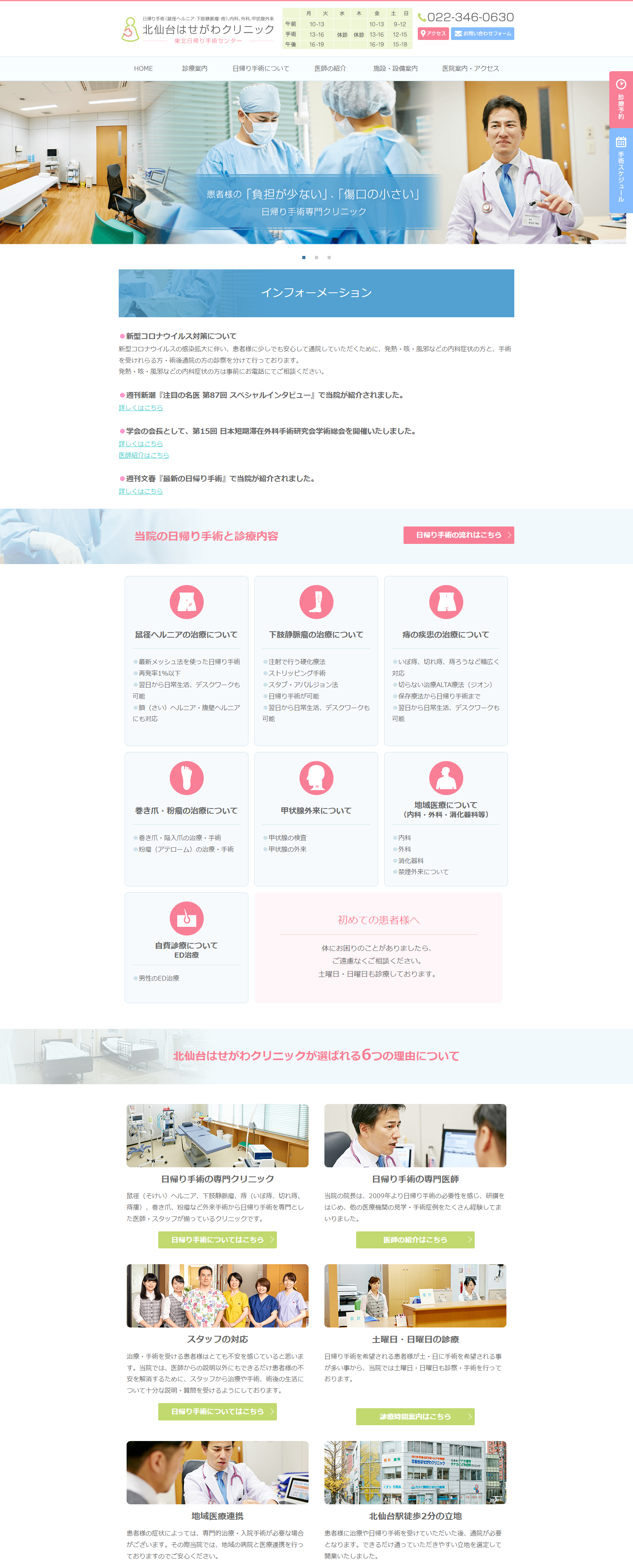Image resolution: width=633 pixels, height=1568 pixels.
Task: Click 日帰り手術の流れはこちら button
Action: click(x=459, y=535)
